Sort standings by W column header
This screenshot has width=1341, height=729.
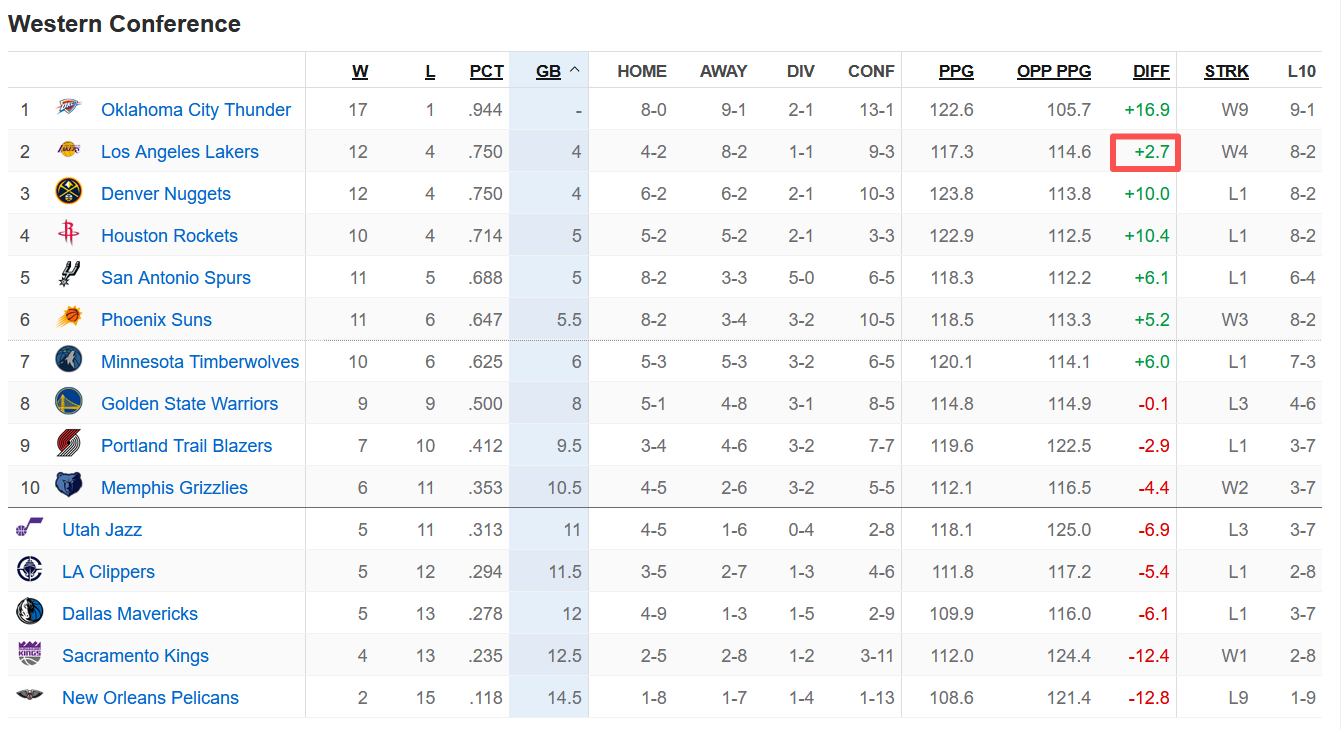tap(360, 71)
